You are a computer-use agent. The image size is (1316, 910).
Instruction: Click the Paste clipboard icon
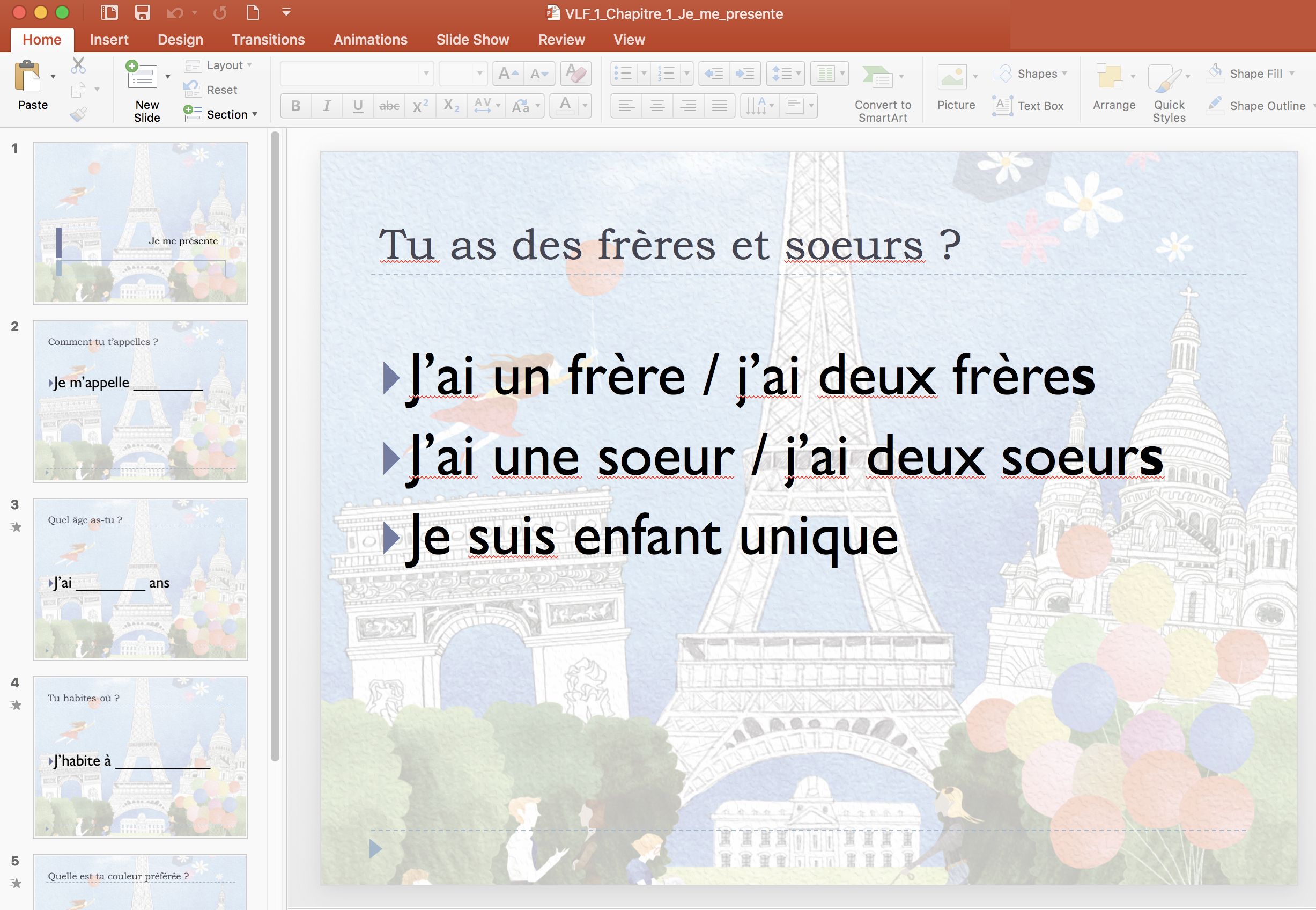(28, 76)
